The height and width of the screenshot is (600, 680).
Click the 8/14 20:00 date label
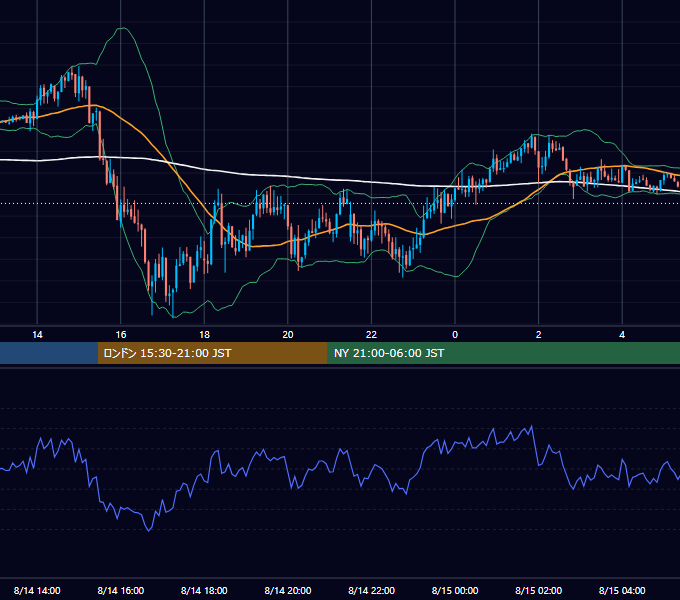[288, 590]
